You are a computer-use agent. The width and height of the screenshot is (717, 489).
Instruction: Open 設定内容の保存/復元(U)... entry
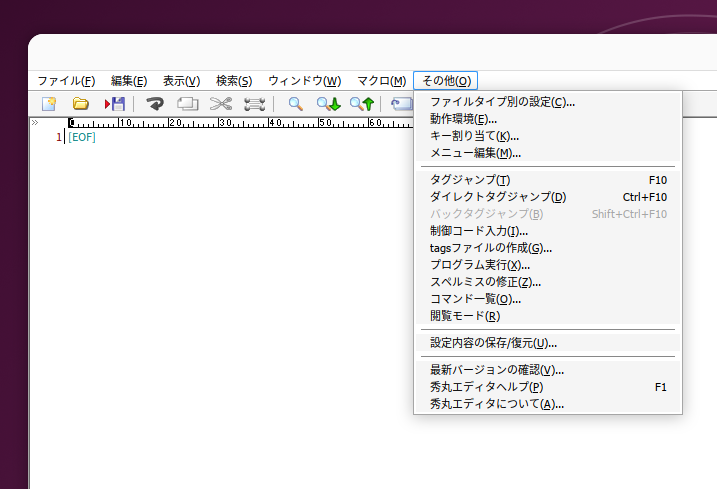[493, 343]
